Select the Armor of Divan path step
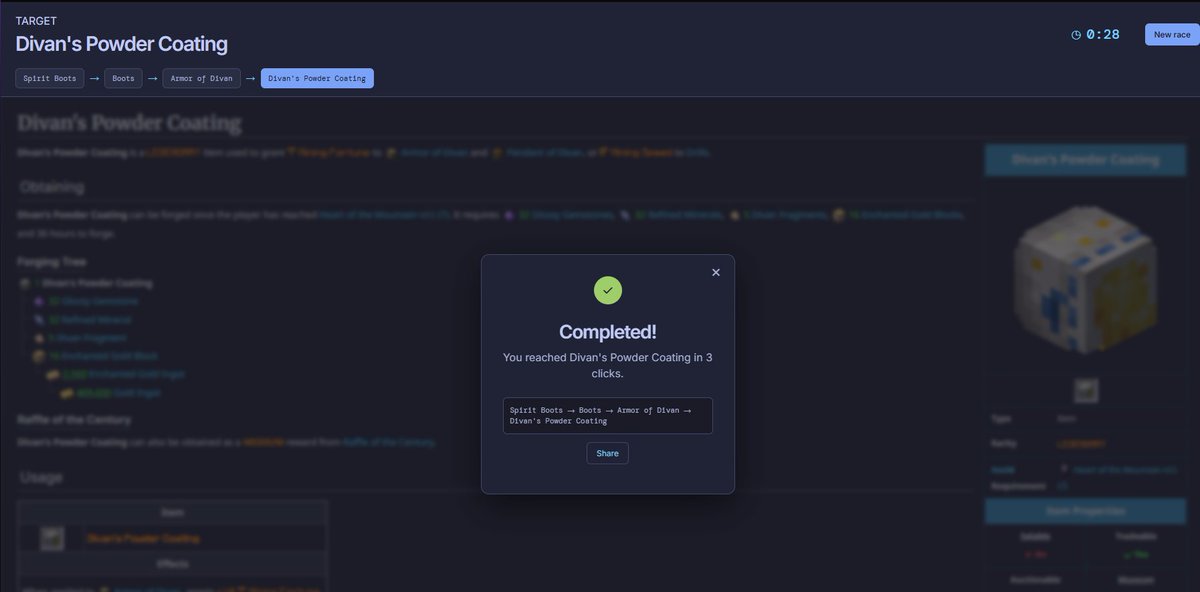Screen dimensions: 1200x592 pyautogui.click(x=202, y=78)
